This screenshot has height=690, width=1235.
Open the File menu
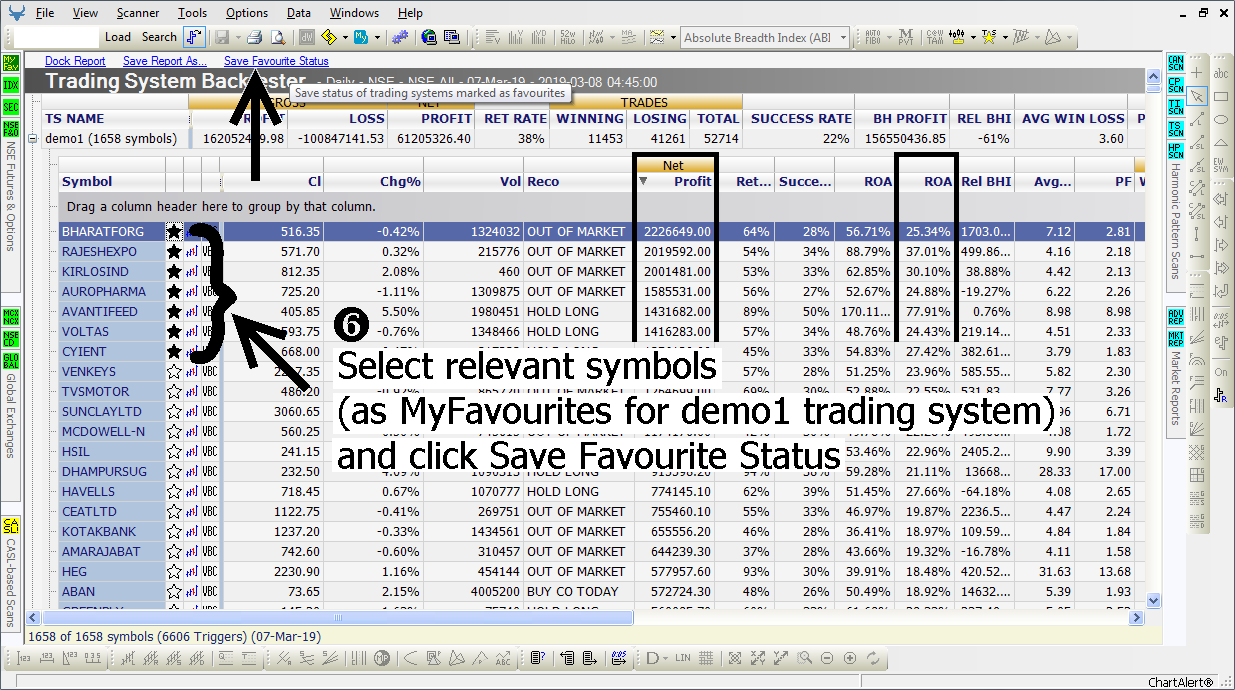click(x=45, y=13)
